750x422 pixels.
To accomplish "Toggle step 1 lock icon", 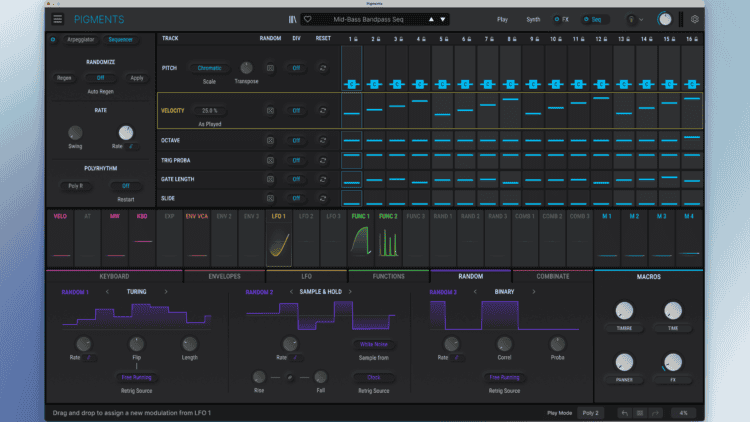I will pyautogui.click(x=356, y=39).
